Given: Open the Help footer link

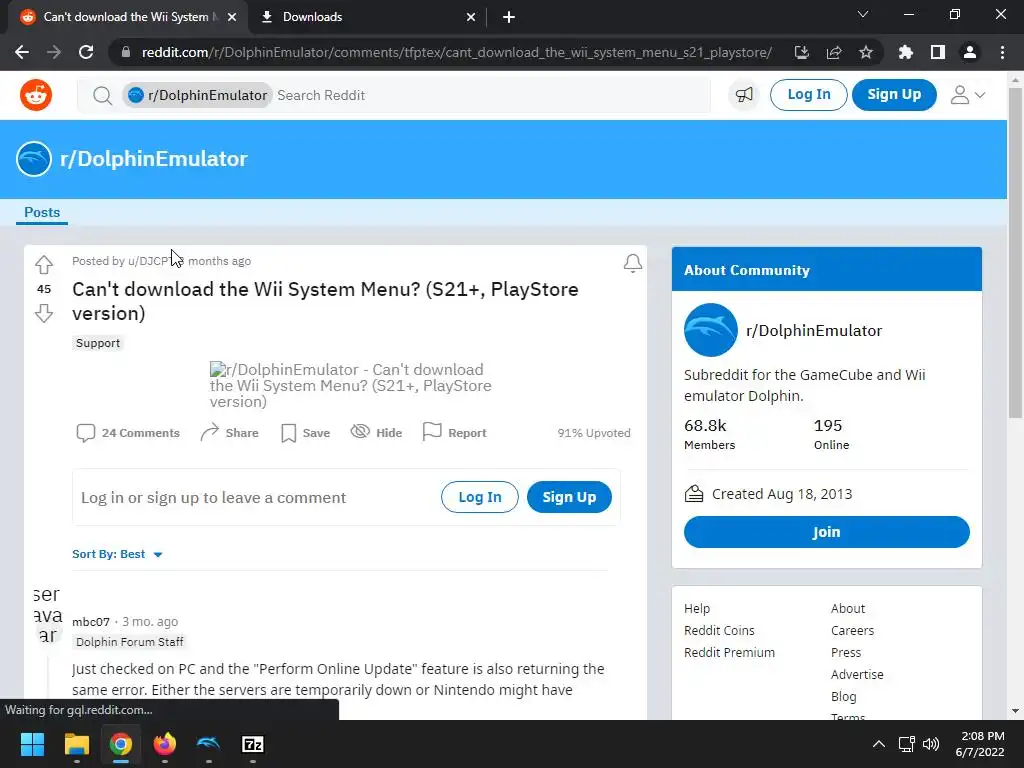Looking at the screenshot, I should [x=697, y=608].
